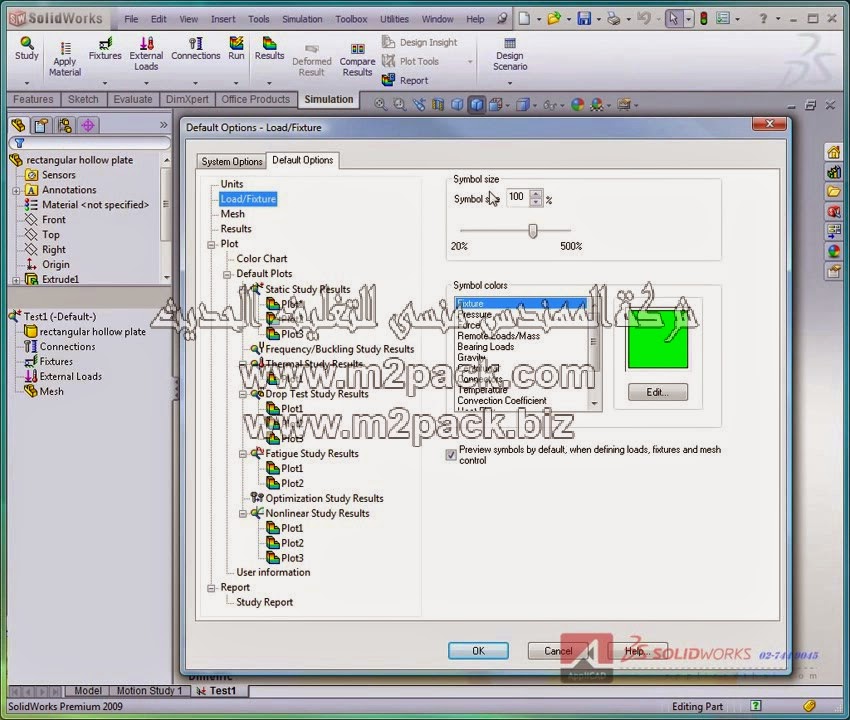Expand the collapsed feature manager tabs chevron

[x=164, y=125]
